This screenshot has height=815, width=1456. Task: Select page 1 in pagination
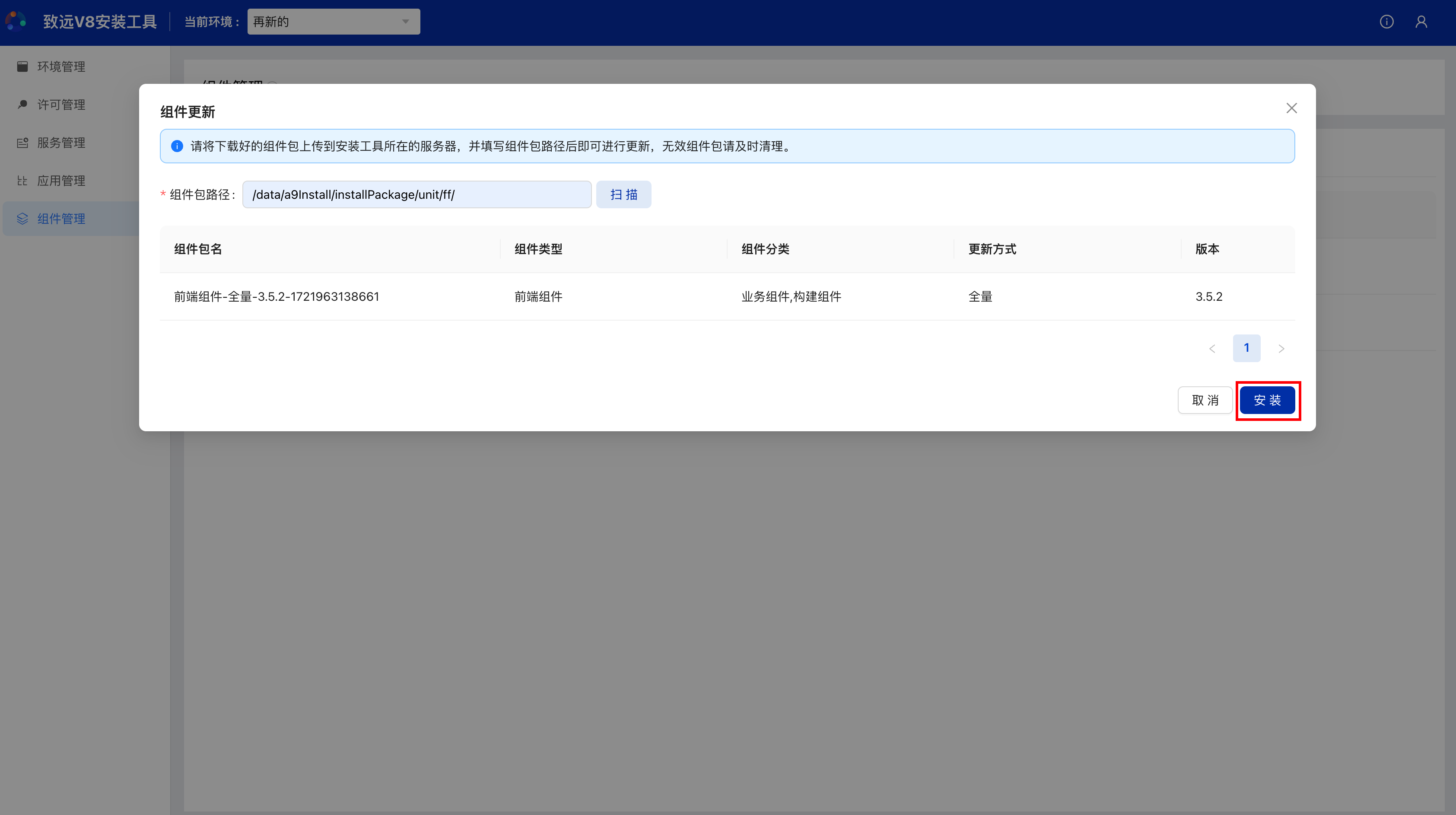(x=1246, y=348)
